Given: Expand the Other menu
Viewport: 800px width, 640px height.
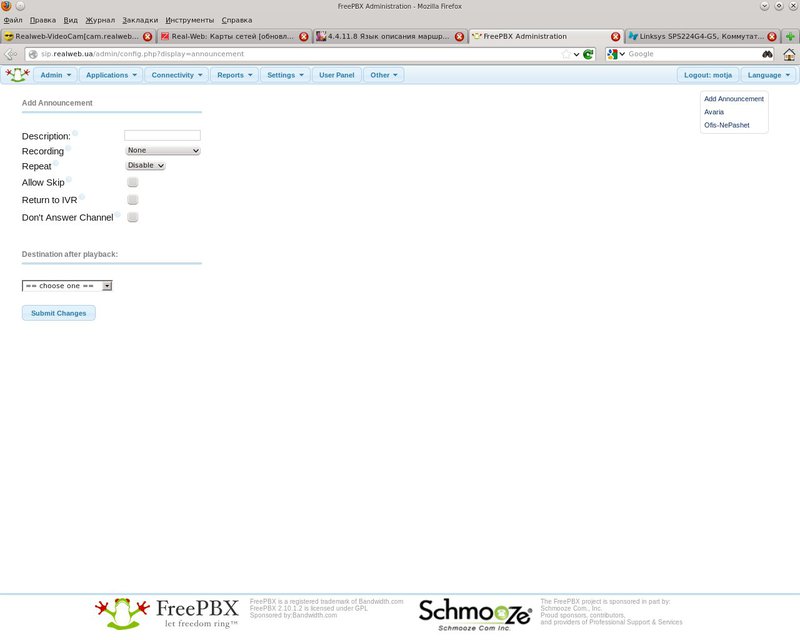Looking at the screenshot, I should click(x=384, y=75).
